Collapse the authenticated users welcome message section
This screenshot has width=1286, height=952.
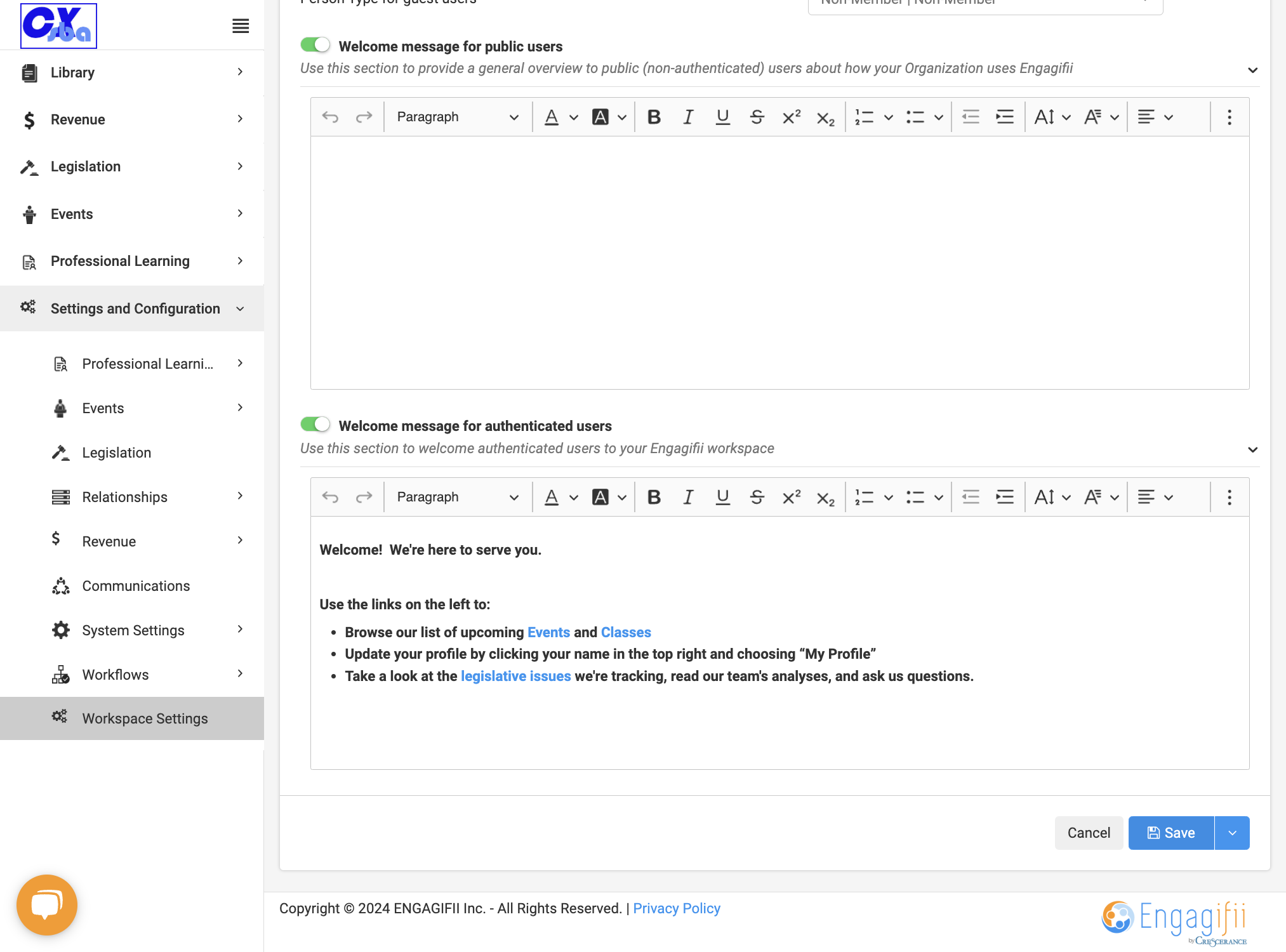tap(1252, 449)
